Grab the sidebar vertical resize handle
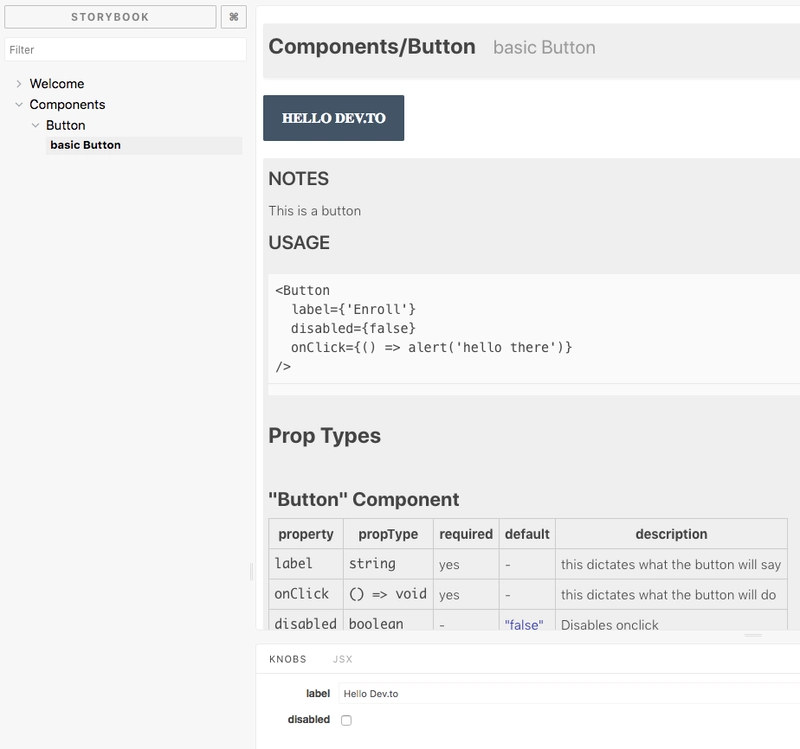The height and width of the screenshot is (749, 800). (x=251, y=571)
